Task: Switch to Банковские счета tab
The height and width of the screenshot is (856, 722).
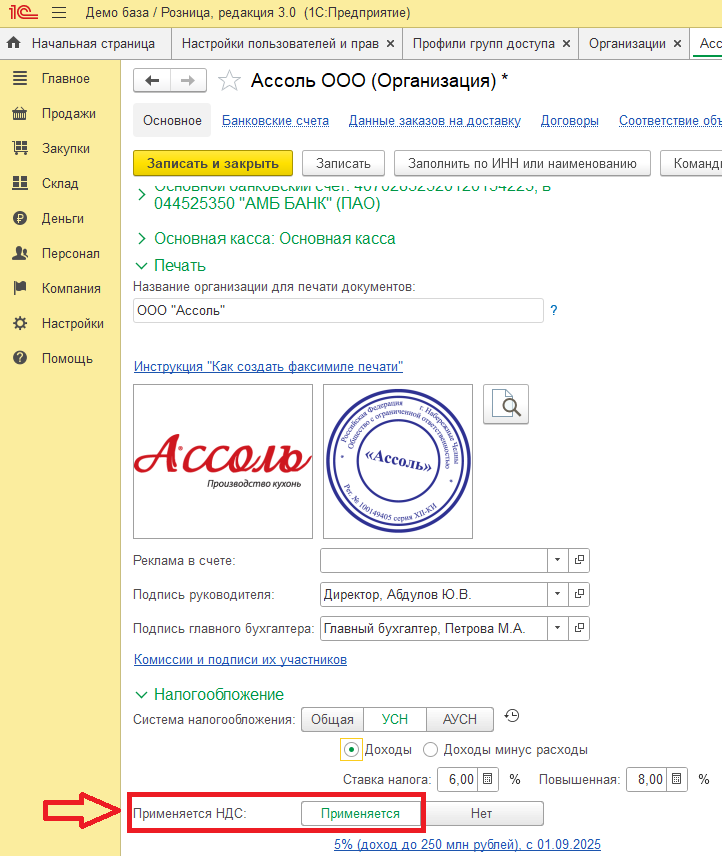Action: click(275, 121)
